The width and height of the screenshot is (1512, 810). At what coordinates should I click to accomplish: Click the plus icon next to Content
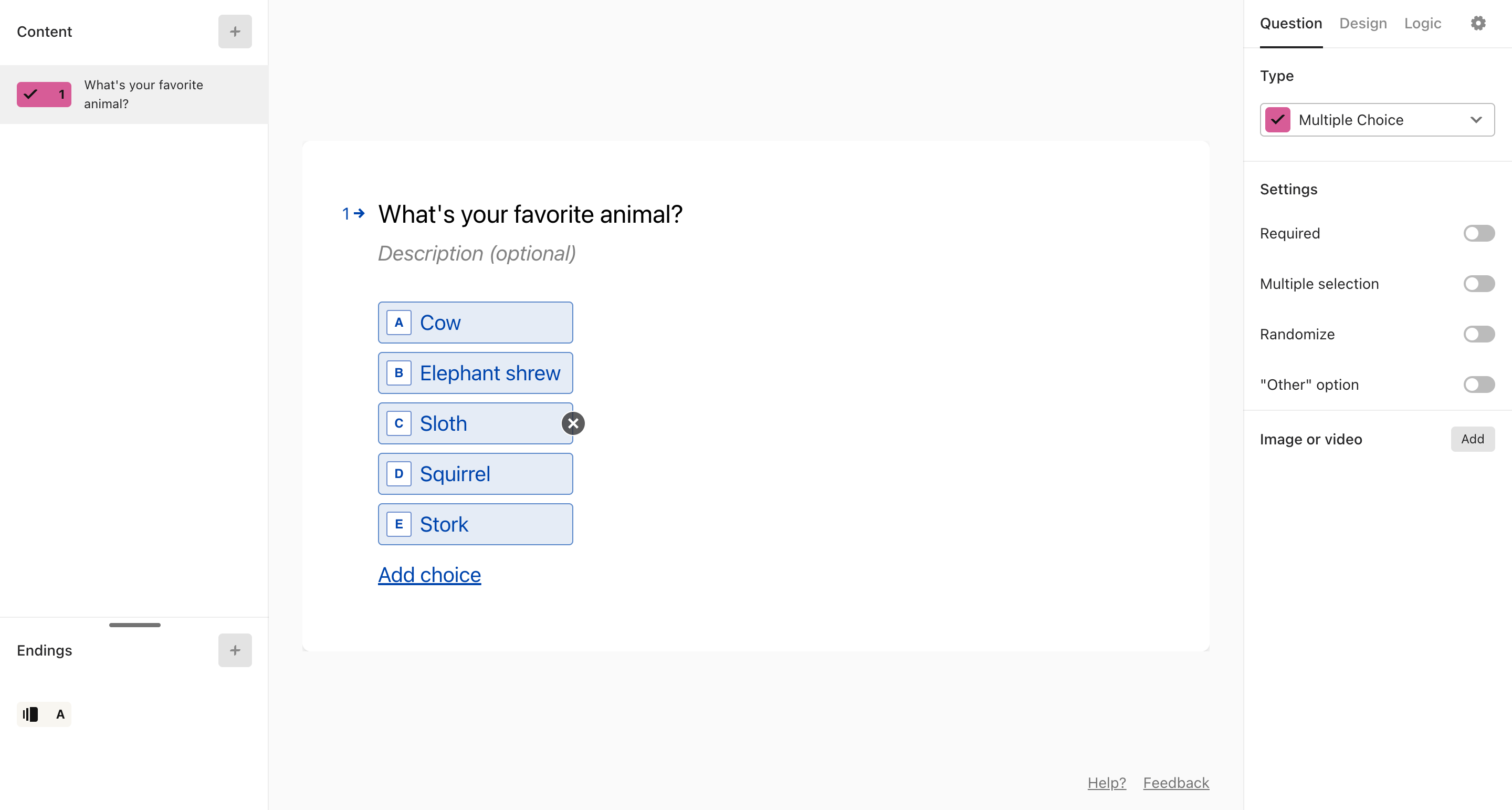[x=235, y=32]
